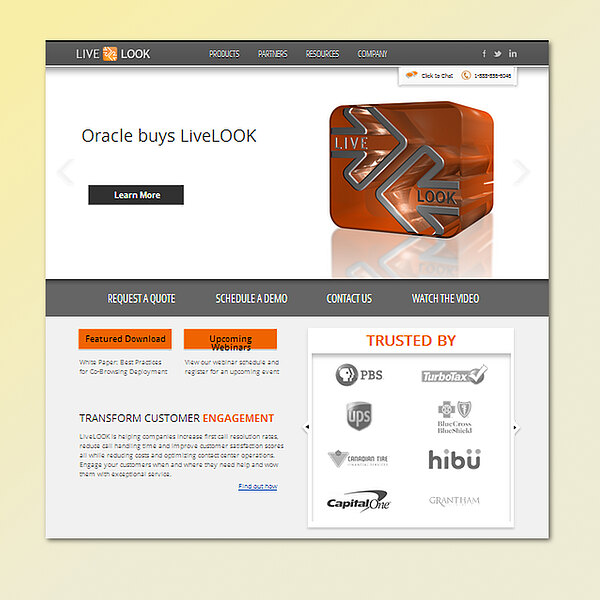Click the BlueCross BlueShield logo
Screen dimensions: 600x600
click(455, 417)
